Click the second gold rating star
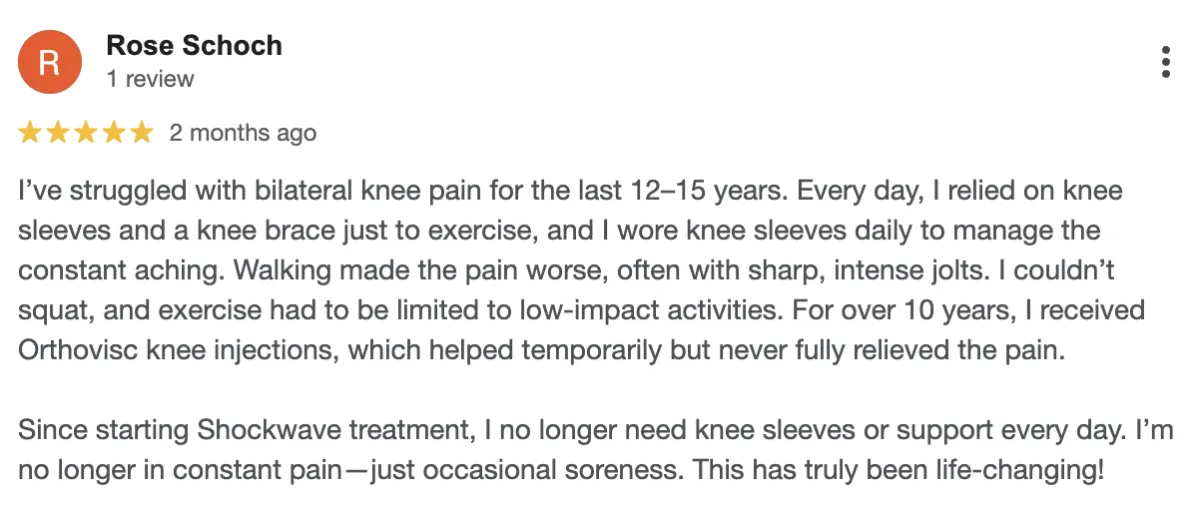Screen dimensions: 1200x513 58,133
